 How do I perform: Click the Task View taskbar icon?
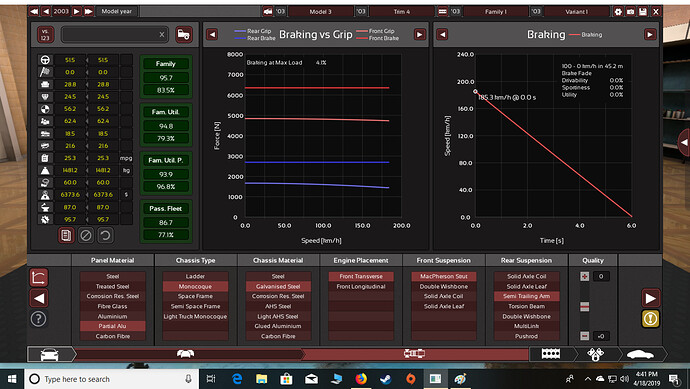pos(211,379)
